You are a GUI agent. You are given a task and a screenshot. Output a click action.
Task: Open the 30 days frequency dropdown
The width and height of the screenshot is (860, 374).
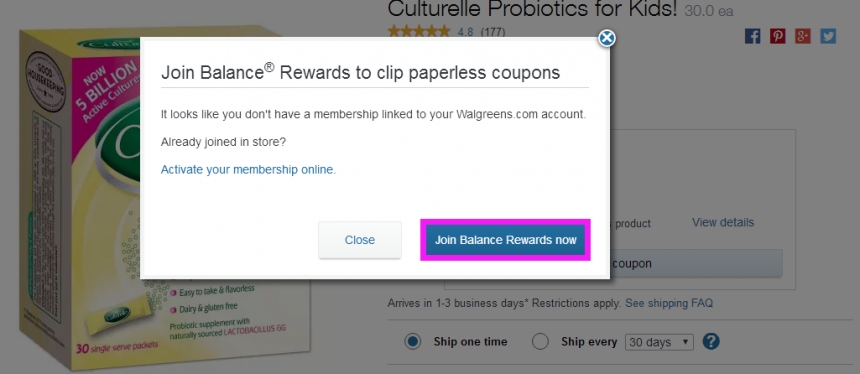[659, 342]
